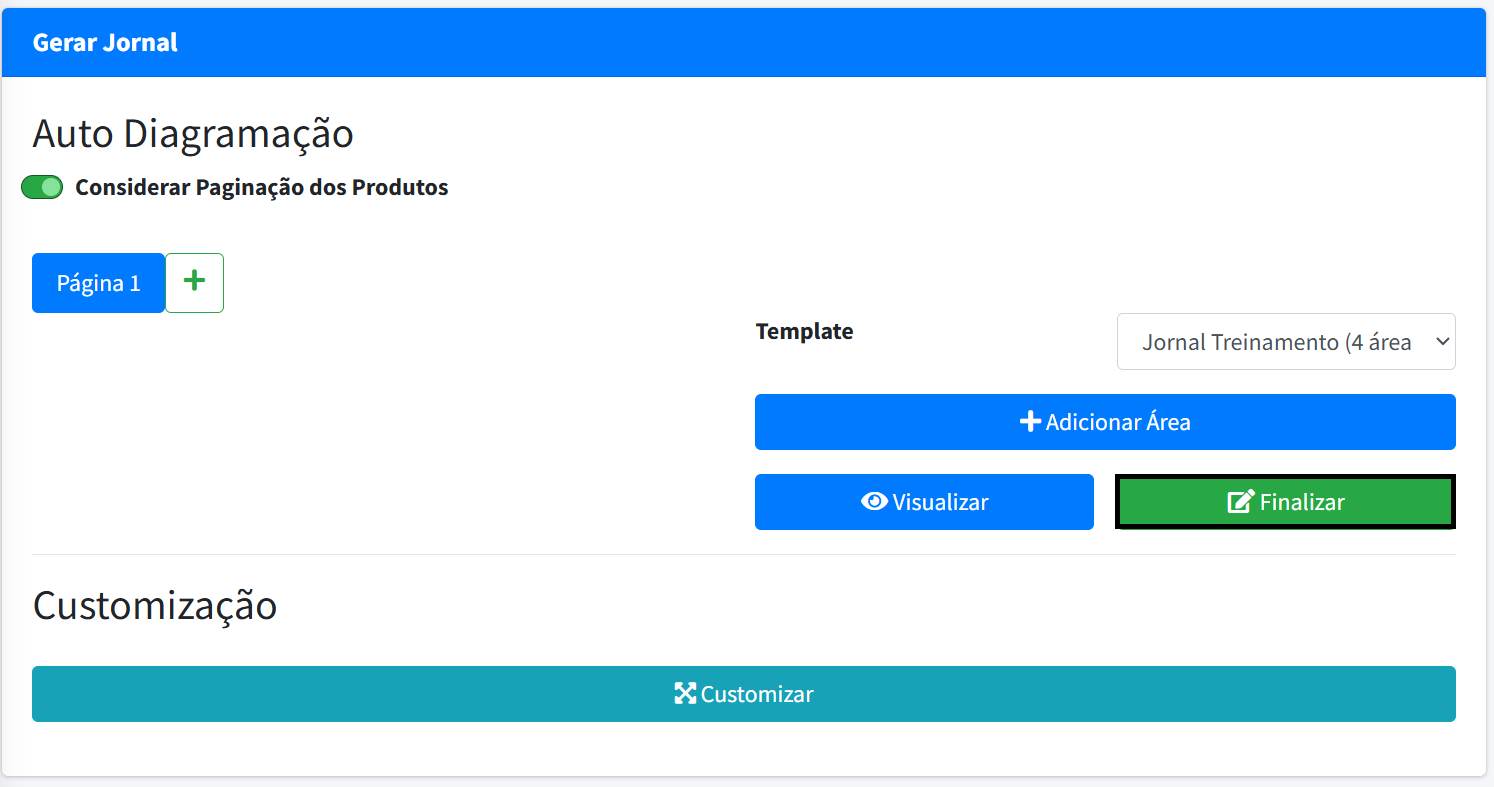This screenshot has width=1494, height=787.
Task: Open the Template dropdown list
Action: pos(1285,342)
